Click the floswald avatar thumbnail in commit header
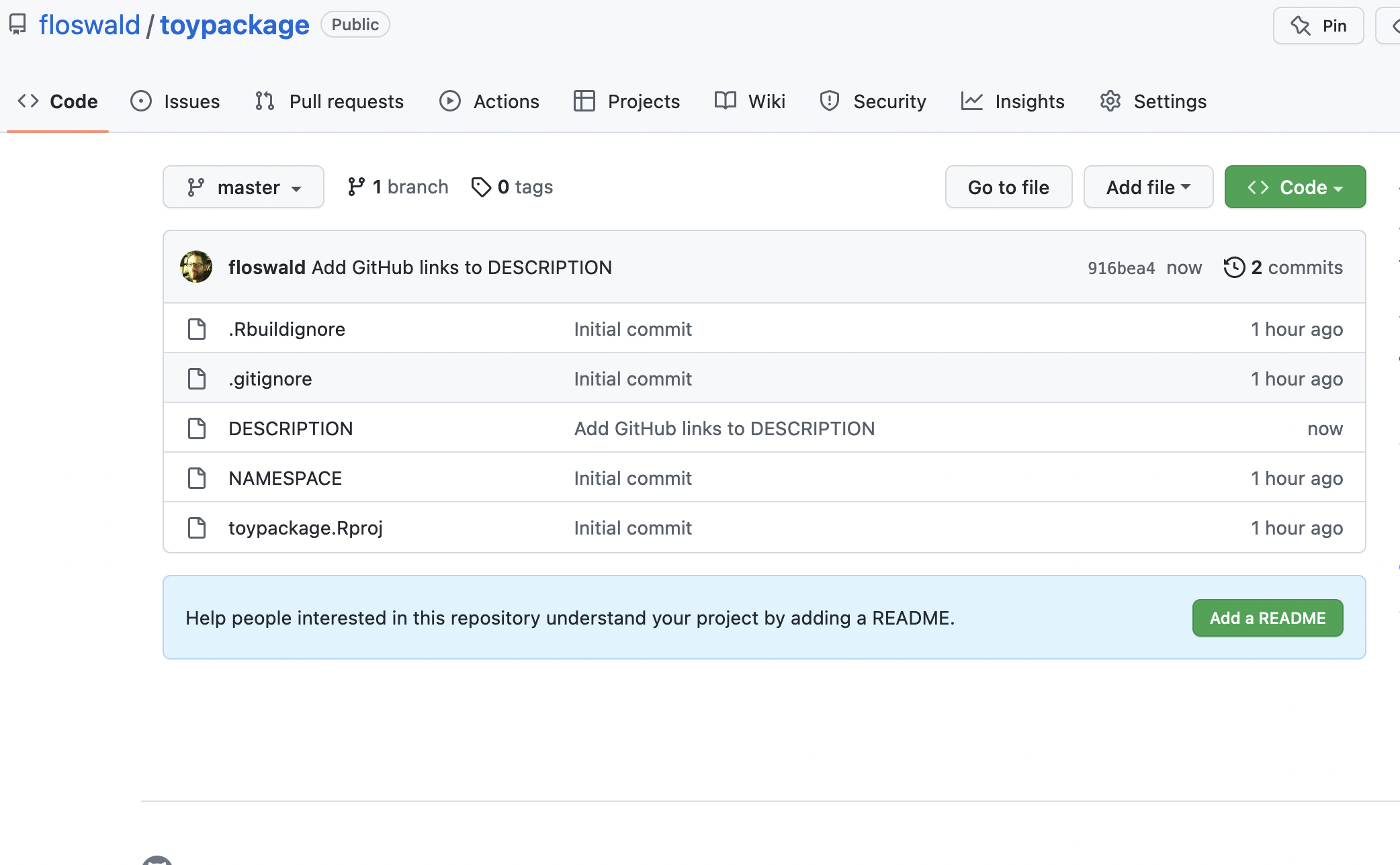This screenshot has height=865, width=1400. click(196, 267)
